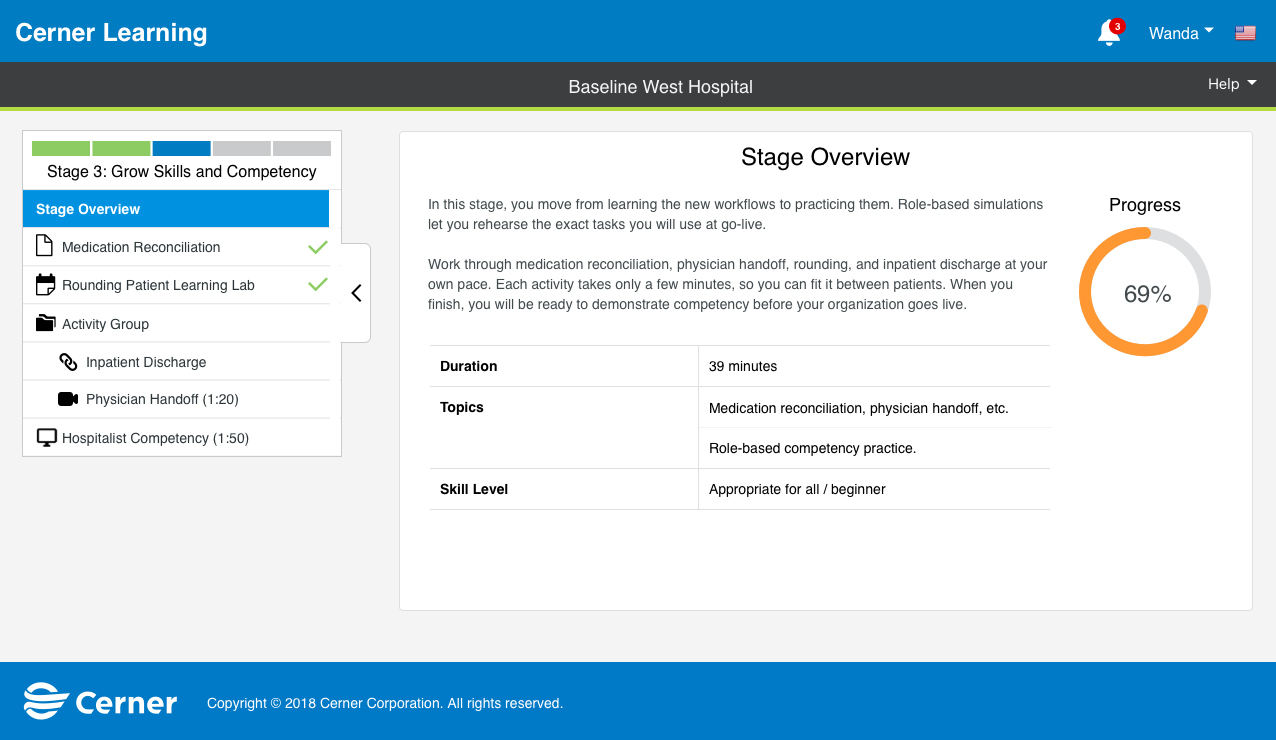Click the Baseline West Hospital header
Viewport: 1276px width, 740px height.
660,87
